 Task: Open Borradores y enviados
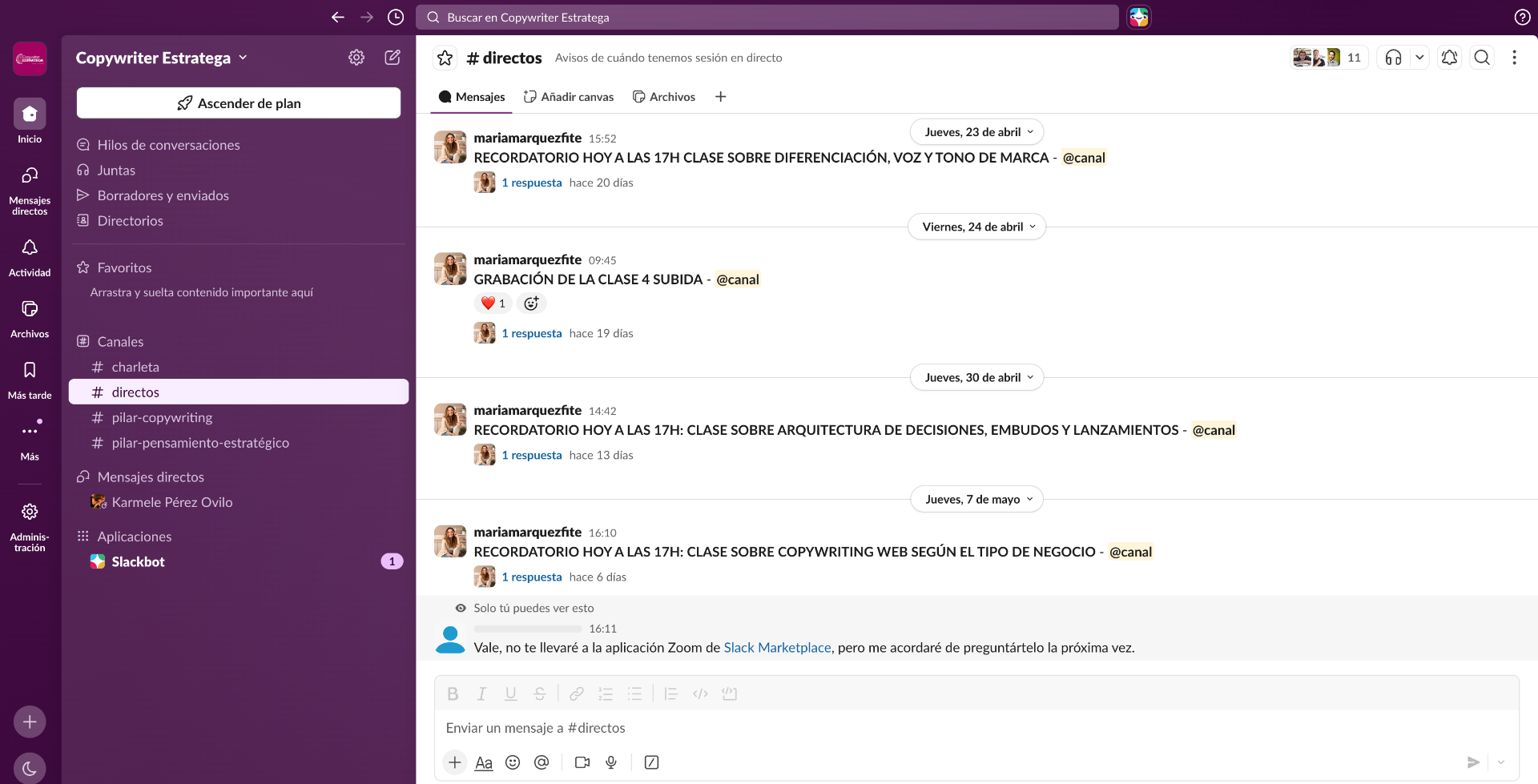[x=239, y=195]
